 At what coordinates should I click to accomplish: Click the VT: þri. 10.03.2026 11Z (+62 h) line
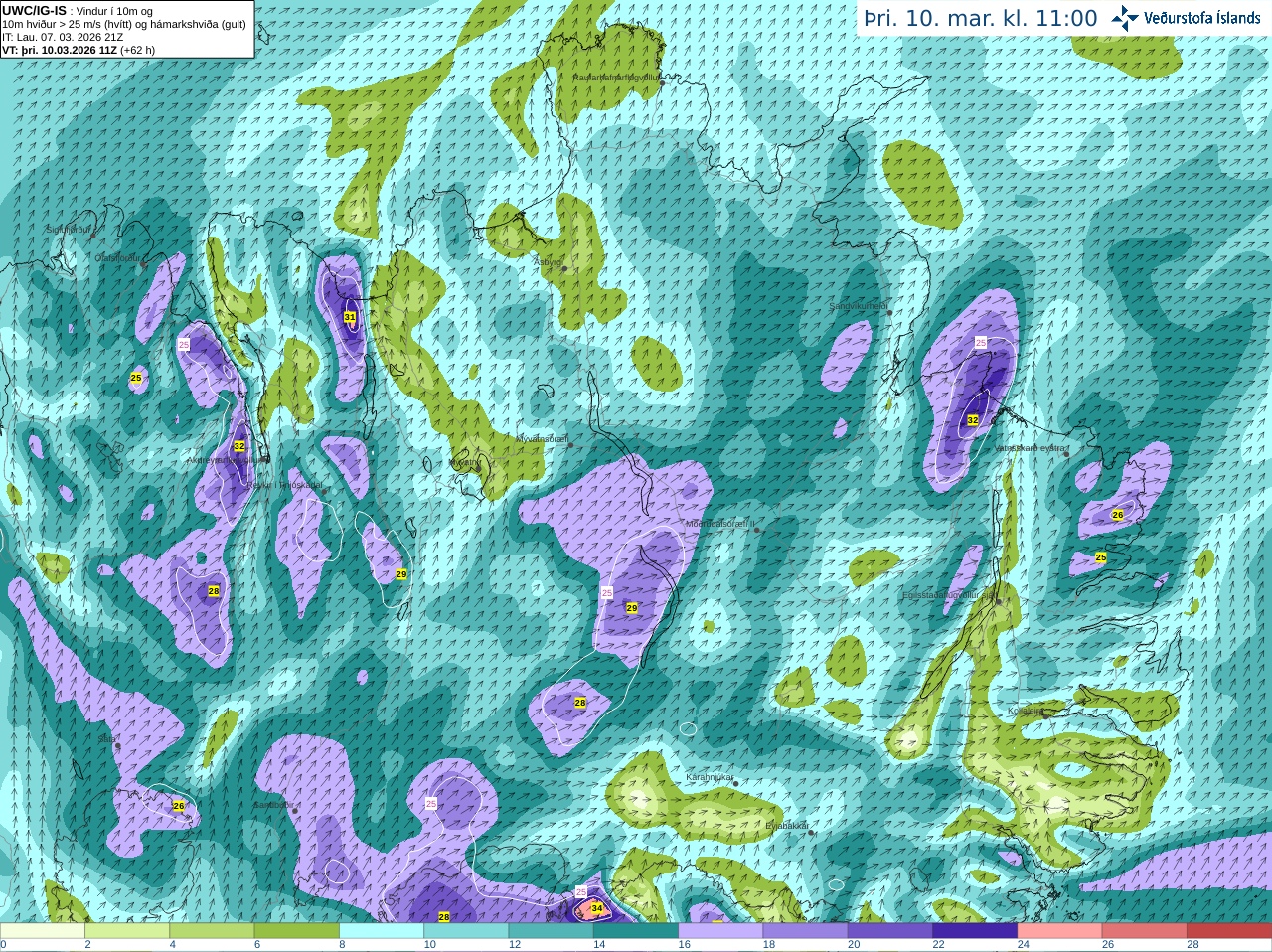(x=79, y=50)
